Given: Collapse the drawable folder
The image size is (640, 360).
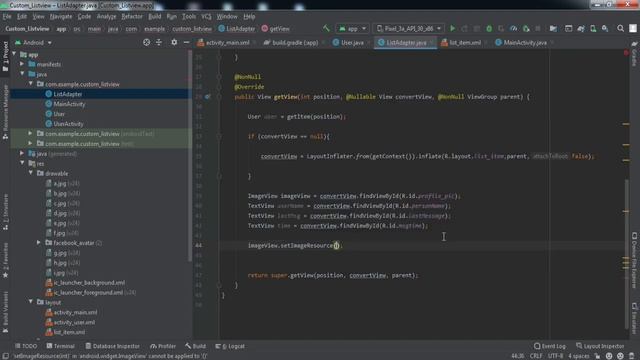Looking at the screenshot, I should [x=31, y=173].
